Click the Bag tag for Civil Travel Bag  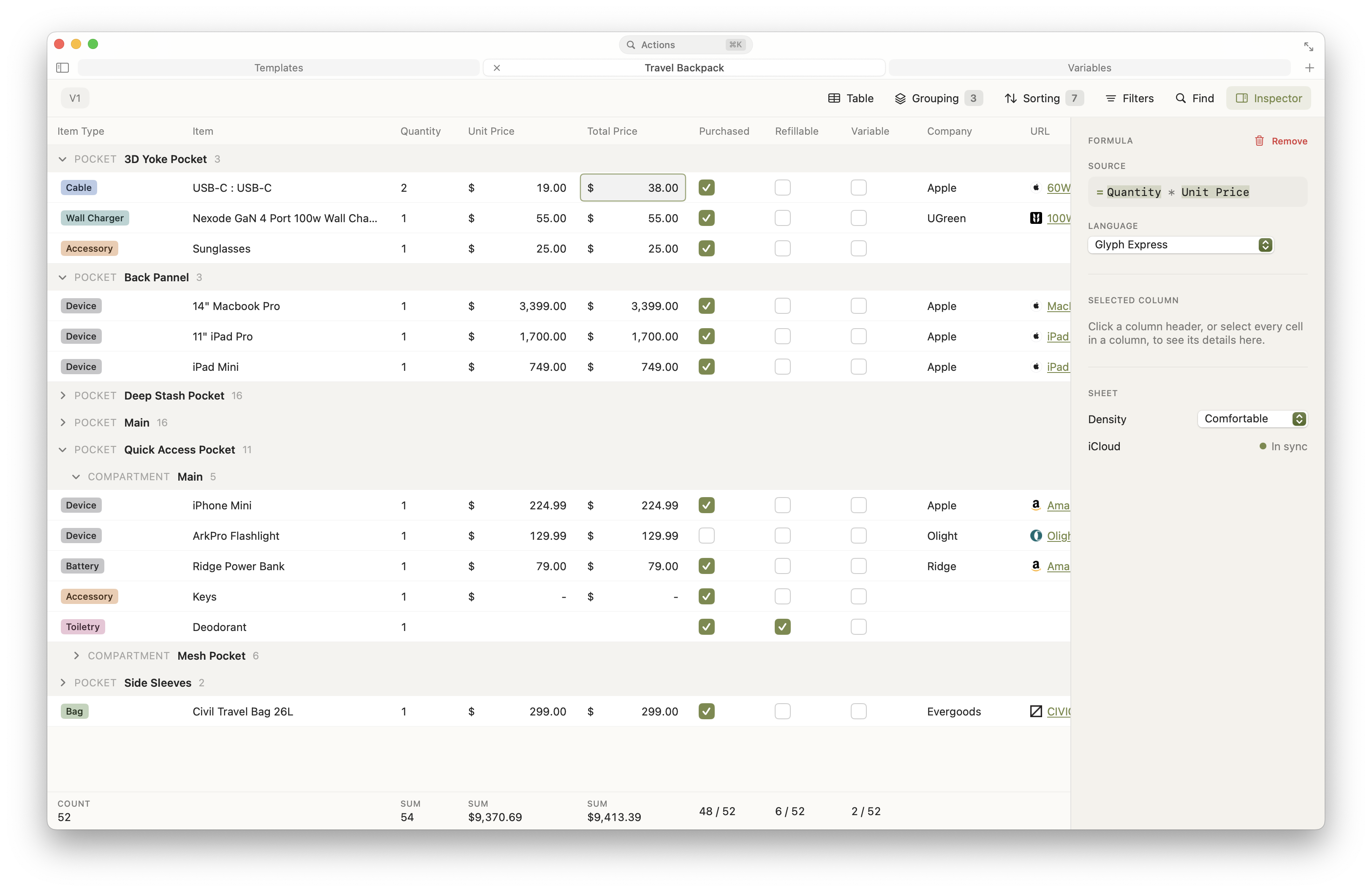click(x=74, y=711)
